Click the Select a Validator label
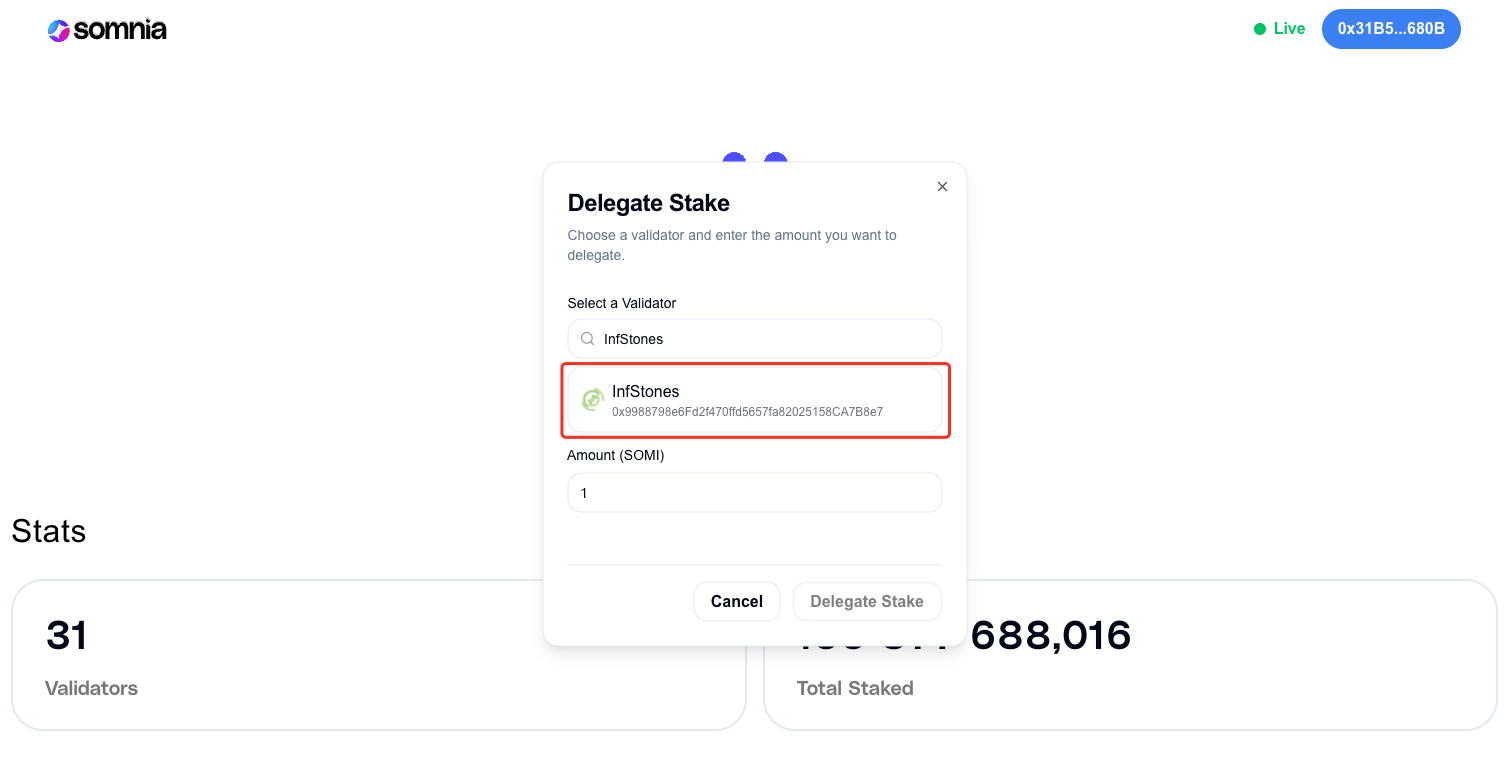 622,303
